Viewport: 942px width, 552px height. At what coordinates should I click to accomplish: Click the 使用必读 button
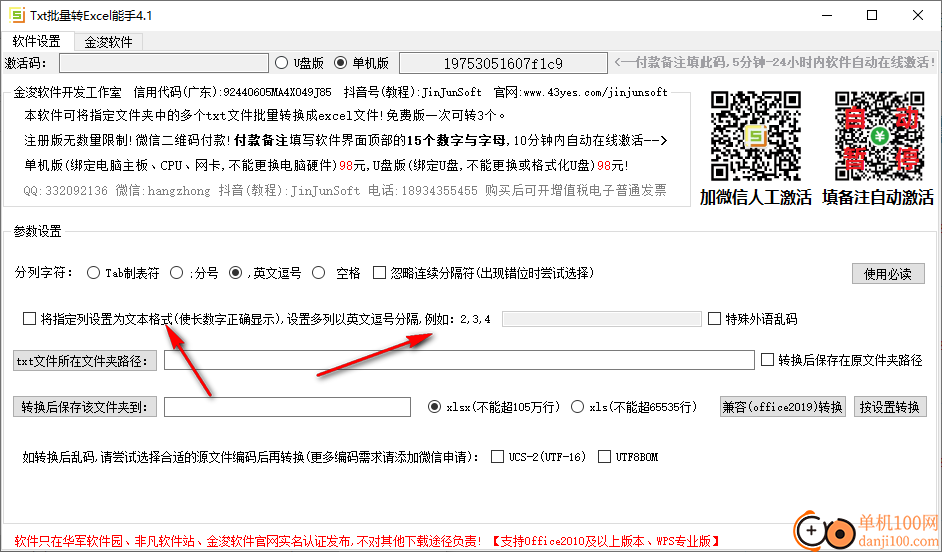click(888, 274)
